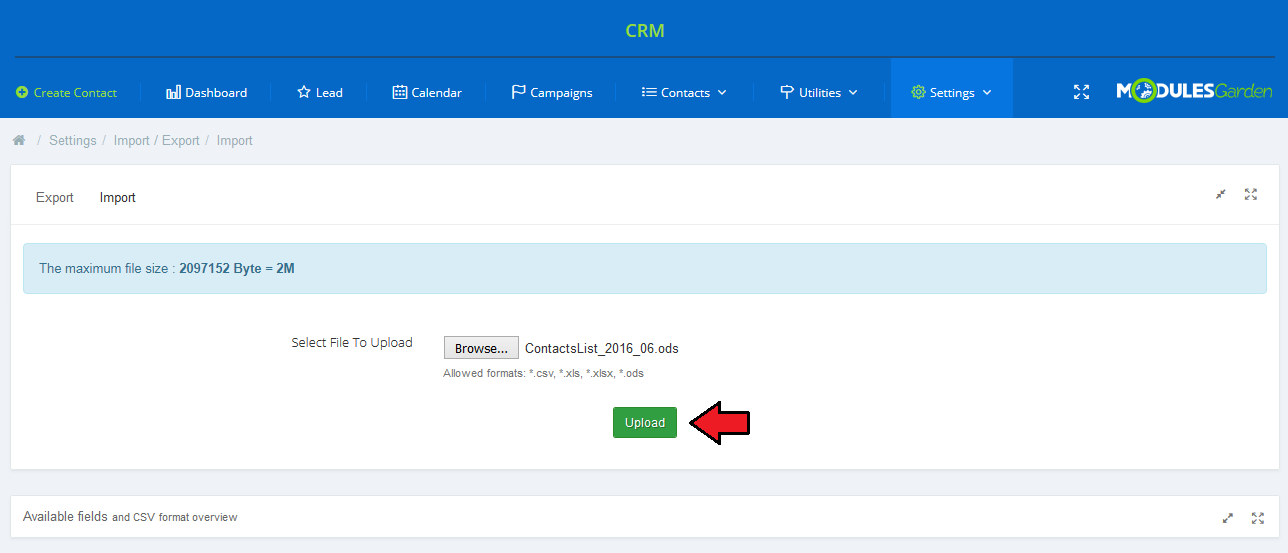Click the Import breadcrumb item
The width and height of the screenshot is (1288, 553).
point(235,141)
